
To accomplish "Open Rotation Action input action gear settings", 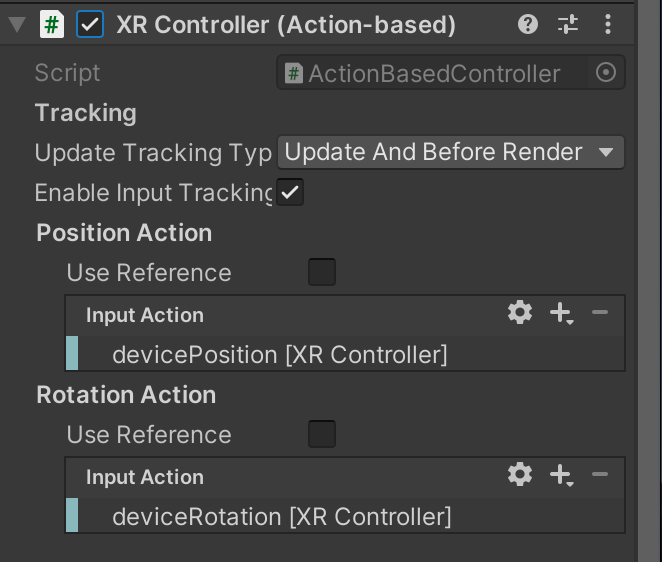I will click(x=520, y=474).
